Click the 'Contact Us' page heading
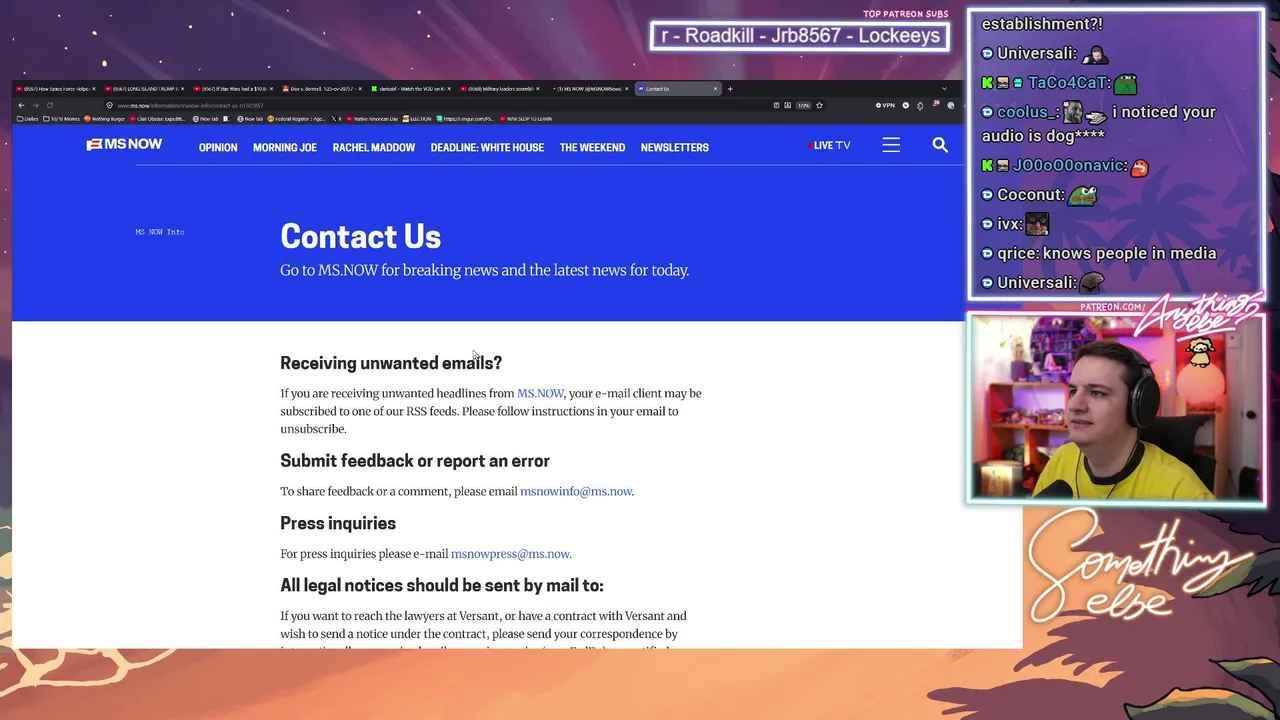1280x720 pixels. click(360, 237)
